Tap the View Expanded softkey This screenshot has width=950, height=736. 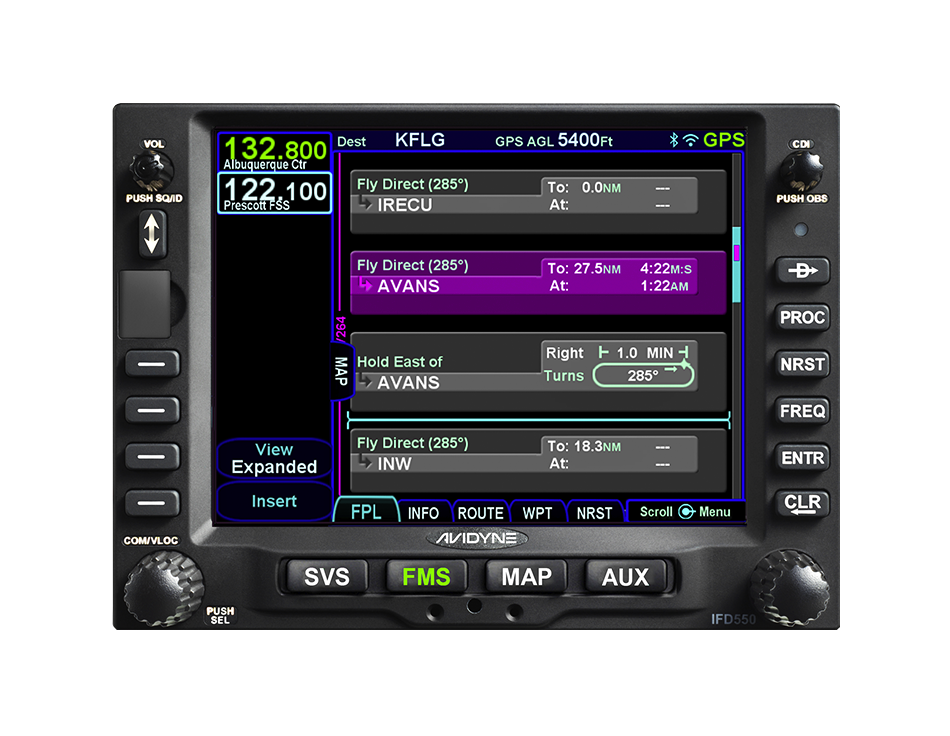(x=274, y=458)
